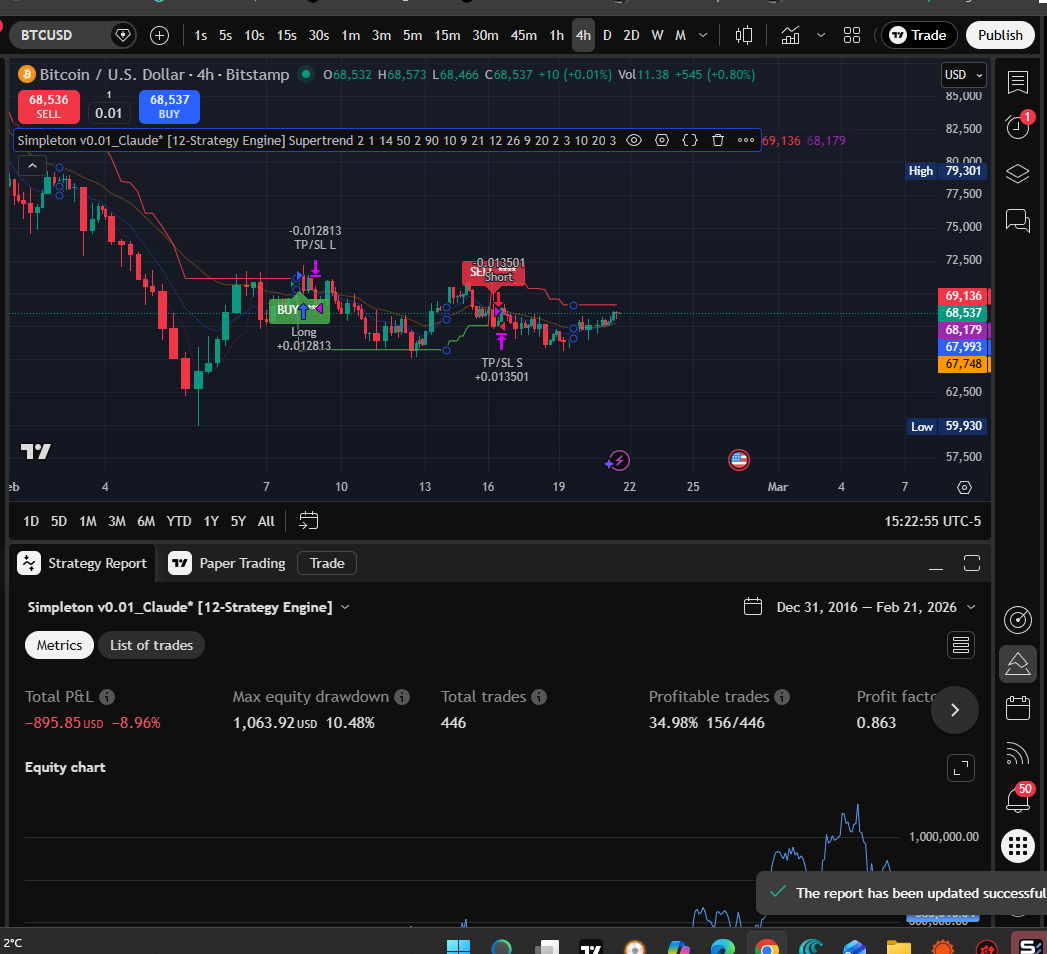Maximize the Strategy Report panel
This screenshot has height=954, width=1047.
pos(971,563)
